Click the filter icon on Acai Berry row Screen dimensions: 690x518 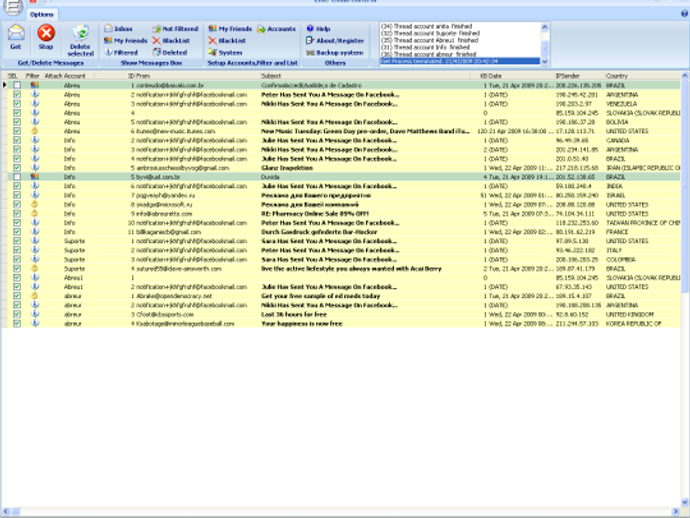(34, 268)
